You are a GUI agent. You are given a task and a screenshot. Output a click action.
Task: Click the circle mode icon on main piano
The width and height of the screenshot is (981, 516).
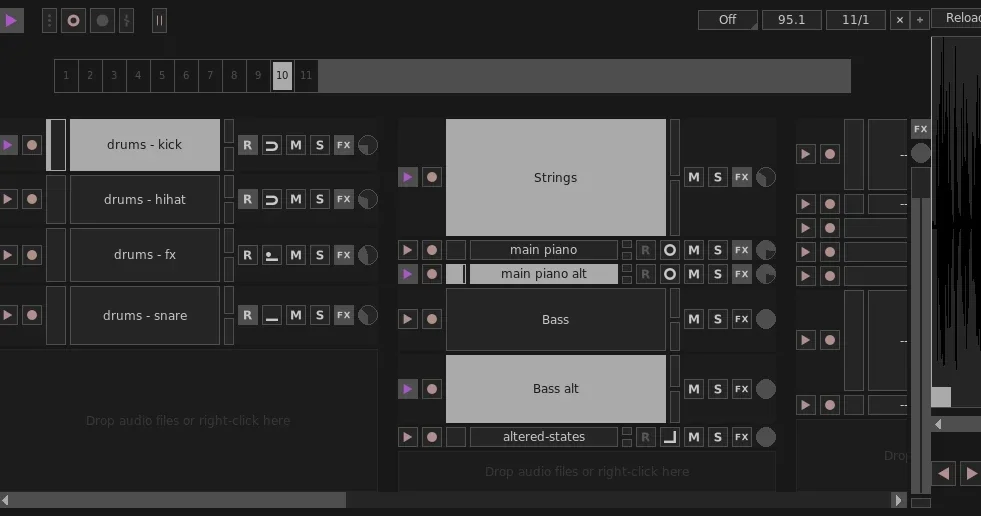(x=669, y=250)
